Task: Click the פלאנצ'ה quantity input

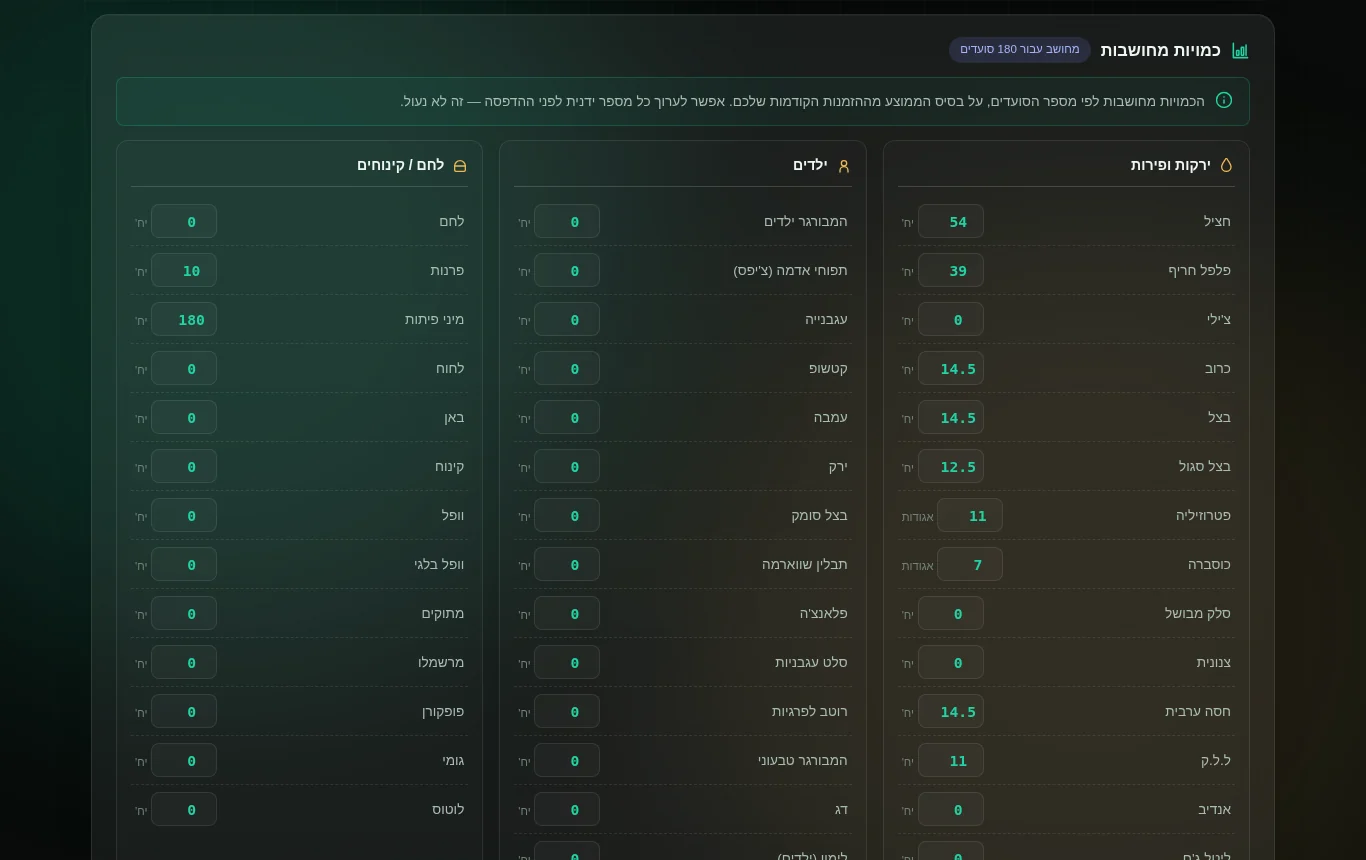Action: click(567, 613)
